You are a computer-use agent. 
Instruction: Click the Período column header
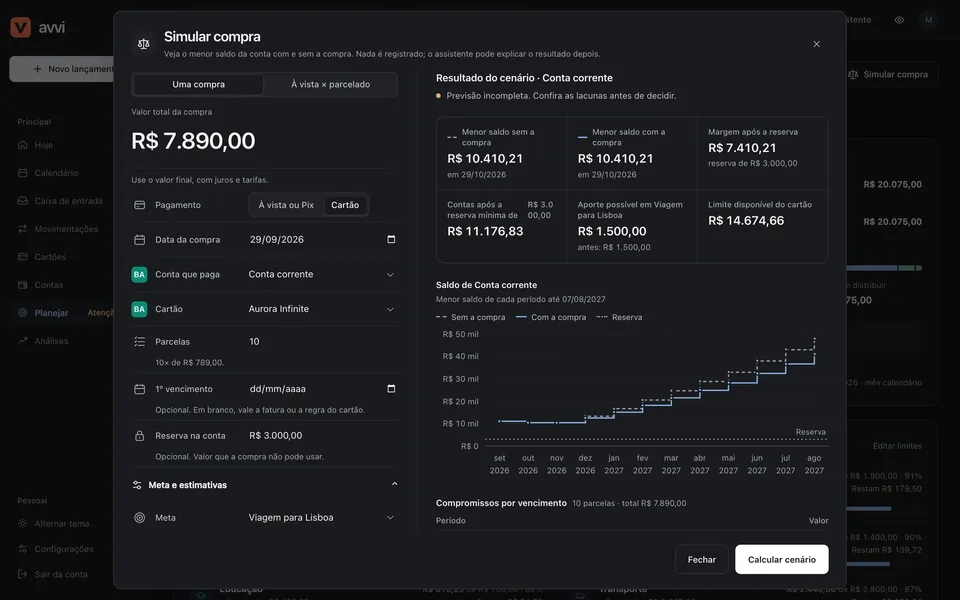tap(451, 521)
